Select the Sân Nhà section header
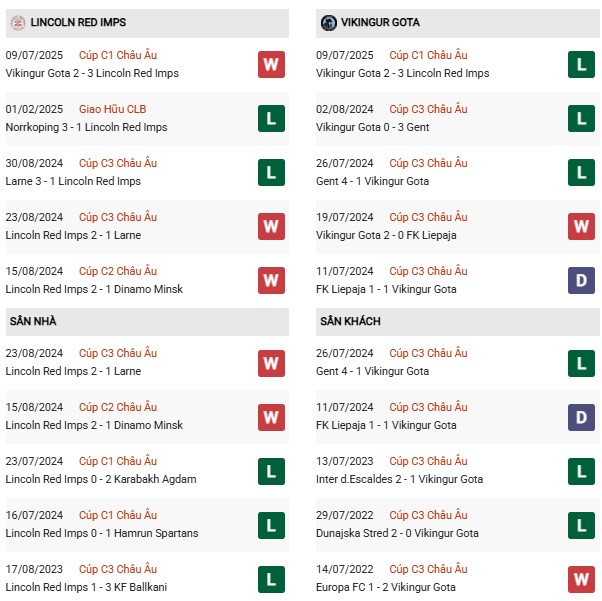The height and width of the screenshot is (601, 602). [33, 321]
